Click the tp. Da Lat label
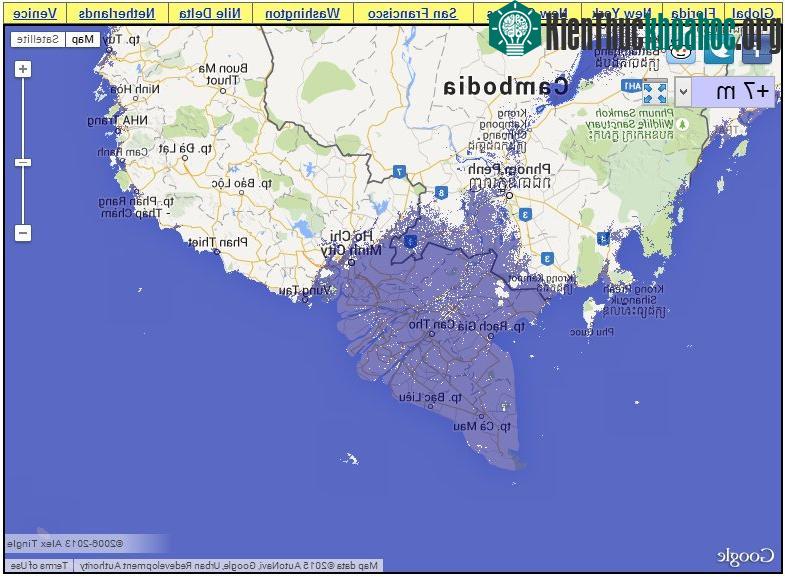This screenshot has height=577, width=785. [x=186, y=149]
